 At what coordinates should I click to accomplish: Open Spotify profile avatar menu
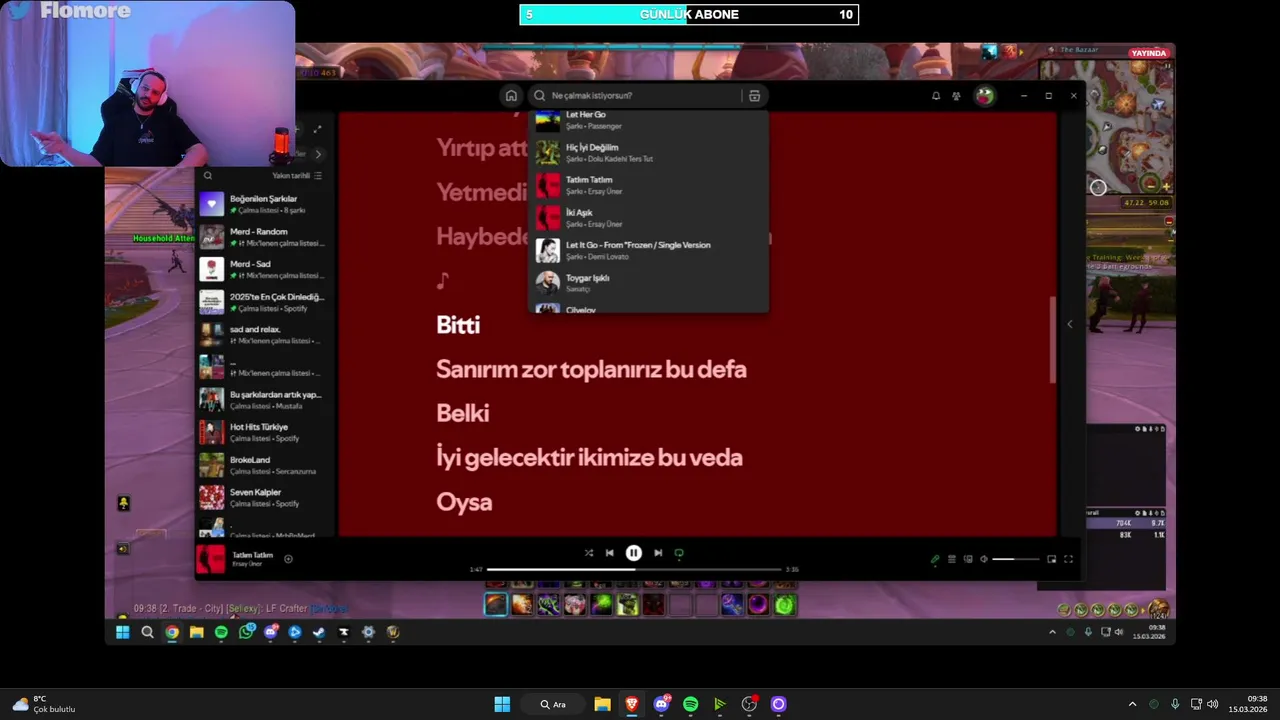click(x=985, y=96)
